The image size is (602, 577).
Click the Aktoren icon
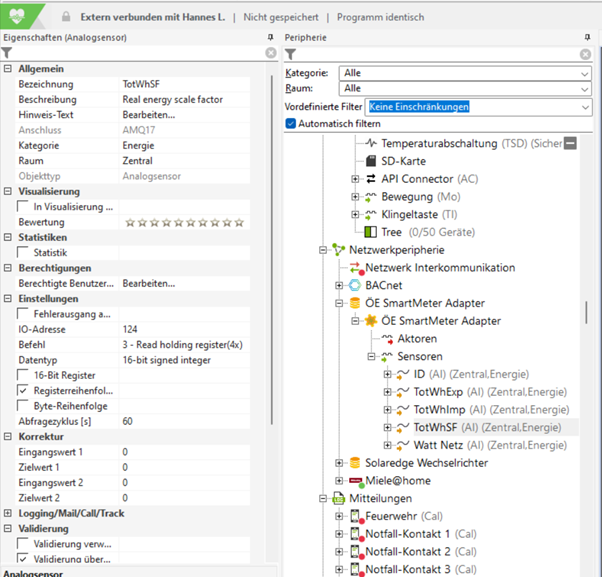[387, 339]
